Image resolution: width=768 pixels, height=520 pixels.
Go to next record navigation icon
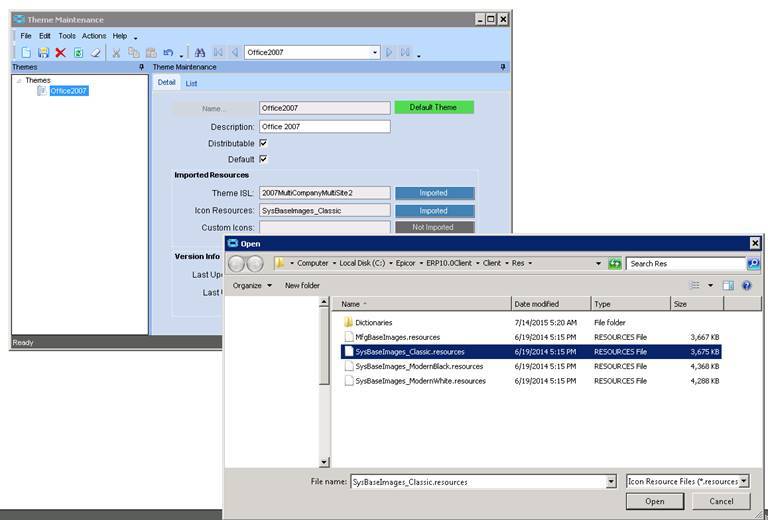pos(389,52)
